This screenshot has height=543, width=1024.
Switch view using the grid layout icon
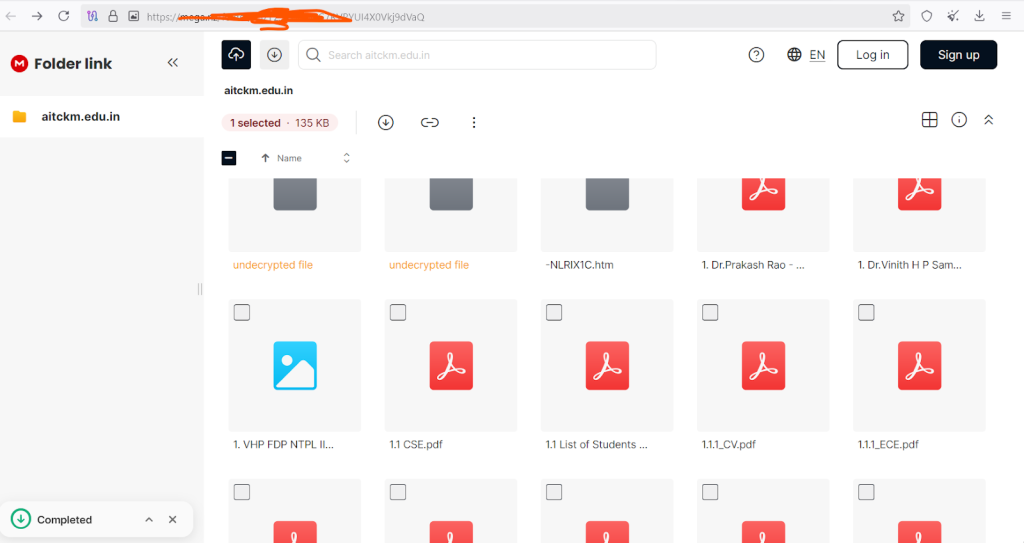coord(929,120)
